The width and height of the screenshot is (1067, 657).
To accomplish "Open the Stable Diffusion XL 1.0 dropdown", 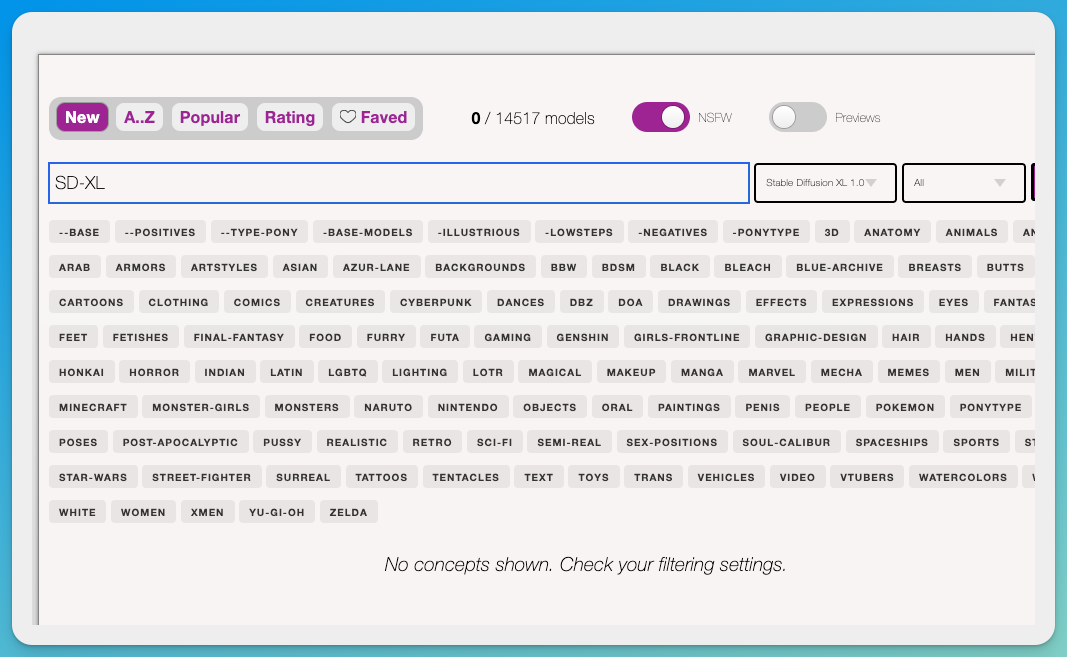I will point(822,183).
